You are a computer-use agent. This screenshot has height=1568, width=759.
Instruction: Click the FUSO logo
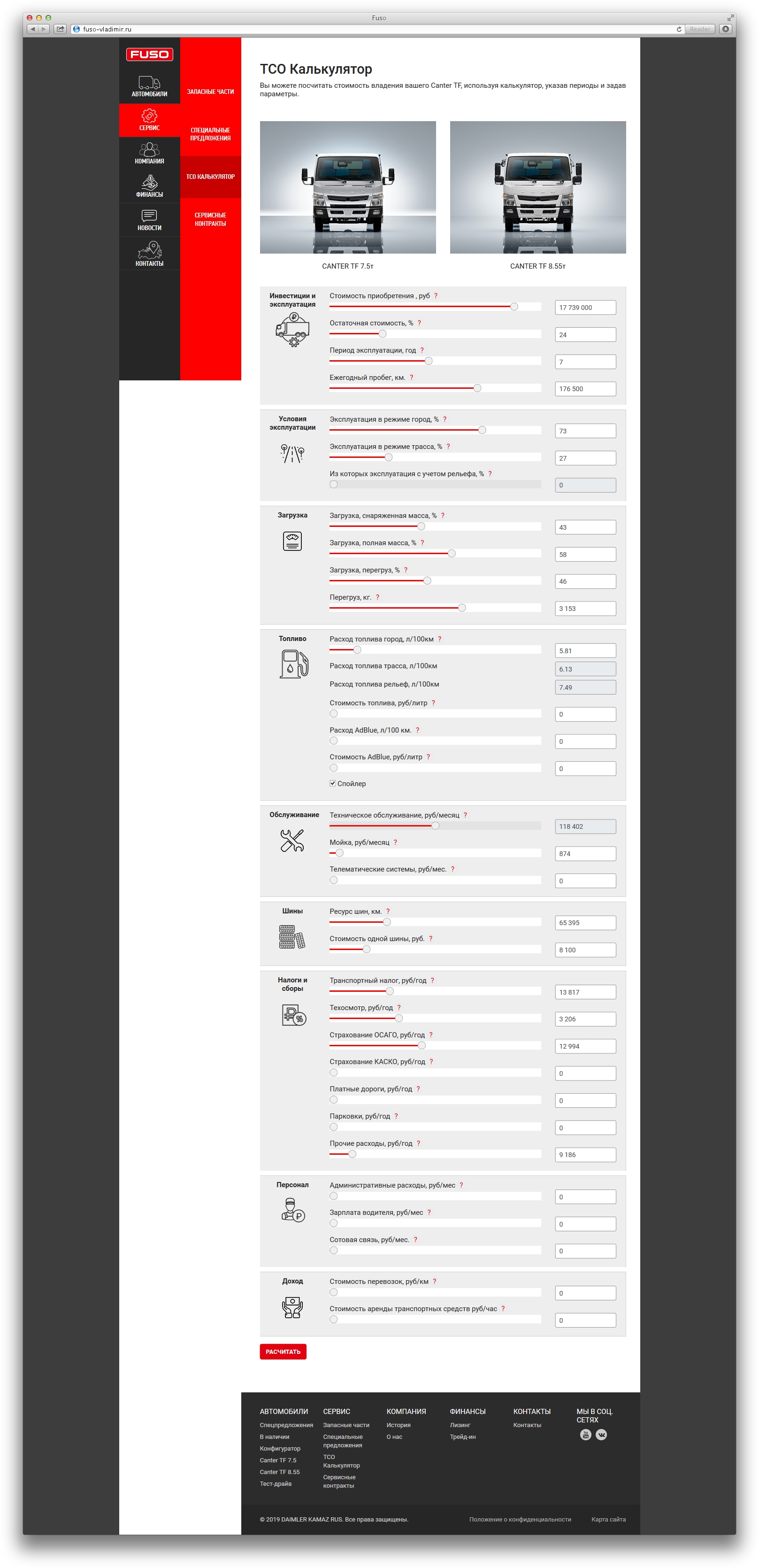coord(150,54)
